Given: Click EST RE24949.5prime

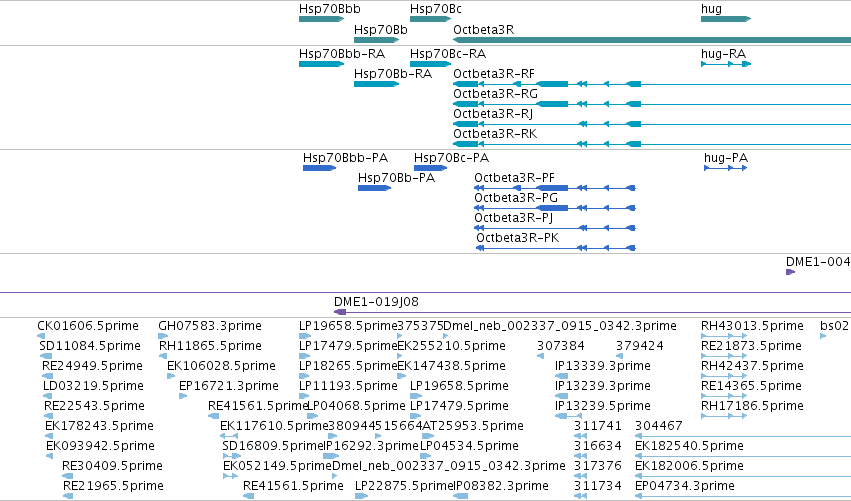Looking at the screenshot, I should 92,366.
